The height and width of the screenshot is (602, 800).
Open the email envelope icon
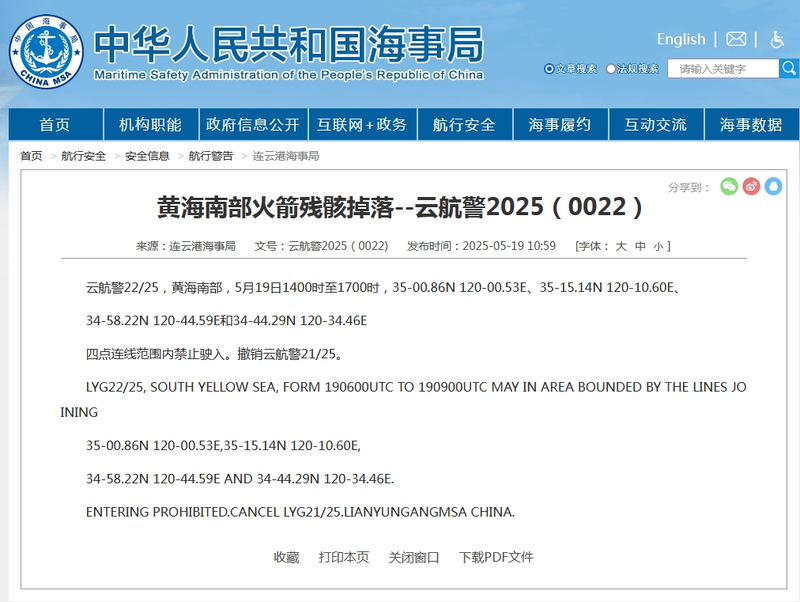coord(736,39)
